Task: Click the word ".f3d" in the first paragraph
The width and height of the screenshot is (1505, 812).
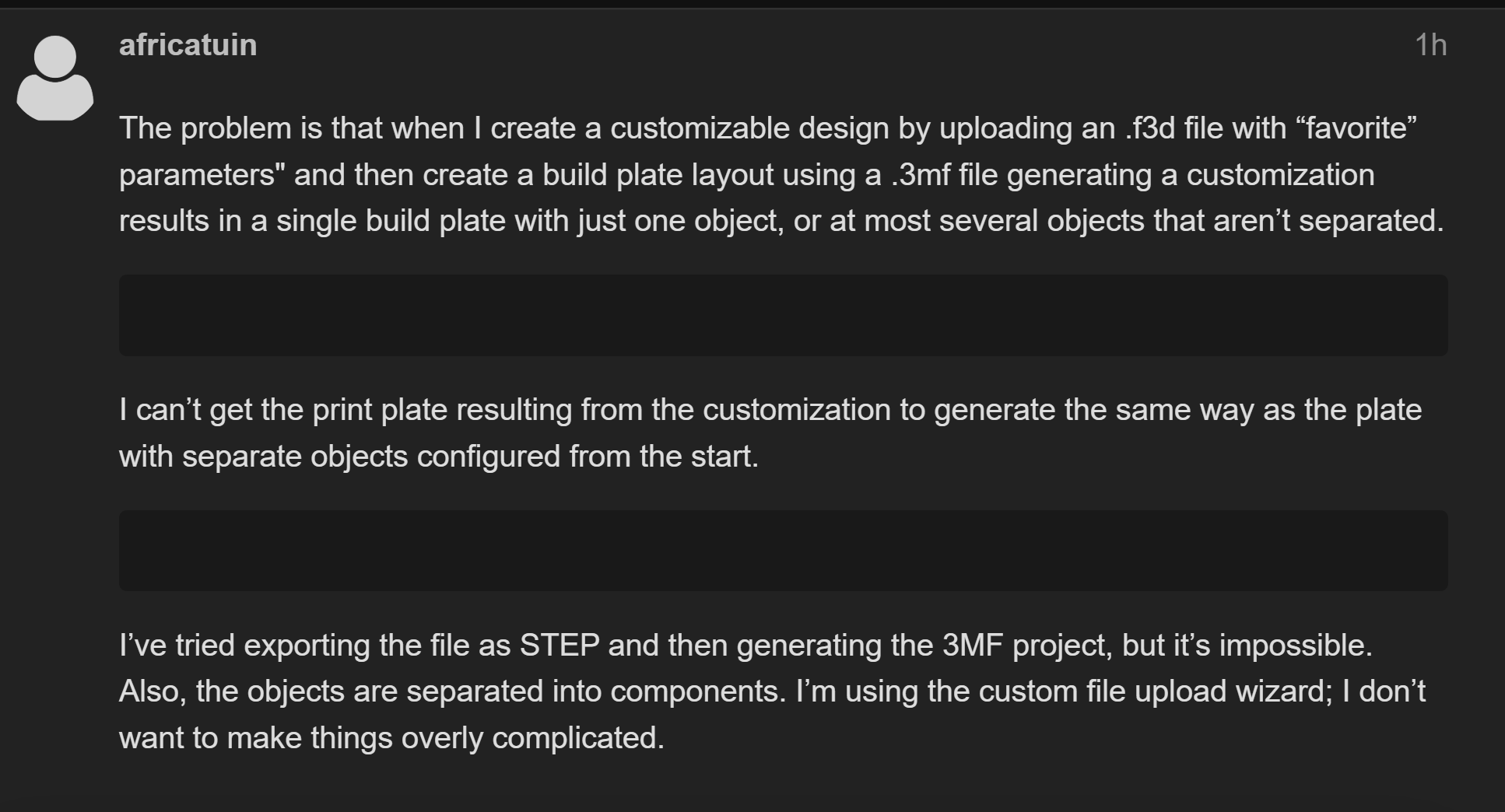Action: [x=1150, y=128]
